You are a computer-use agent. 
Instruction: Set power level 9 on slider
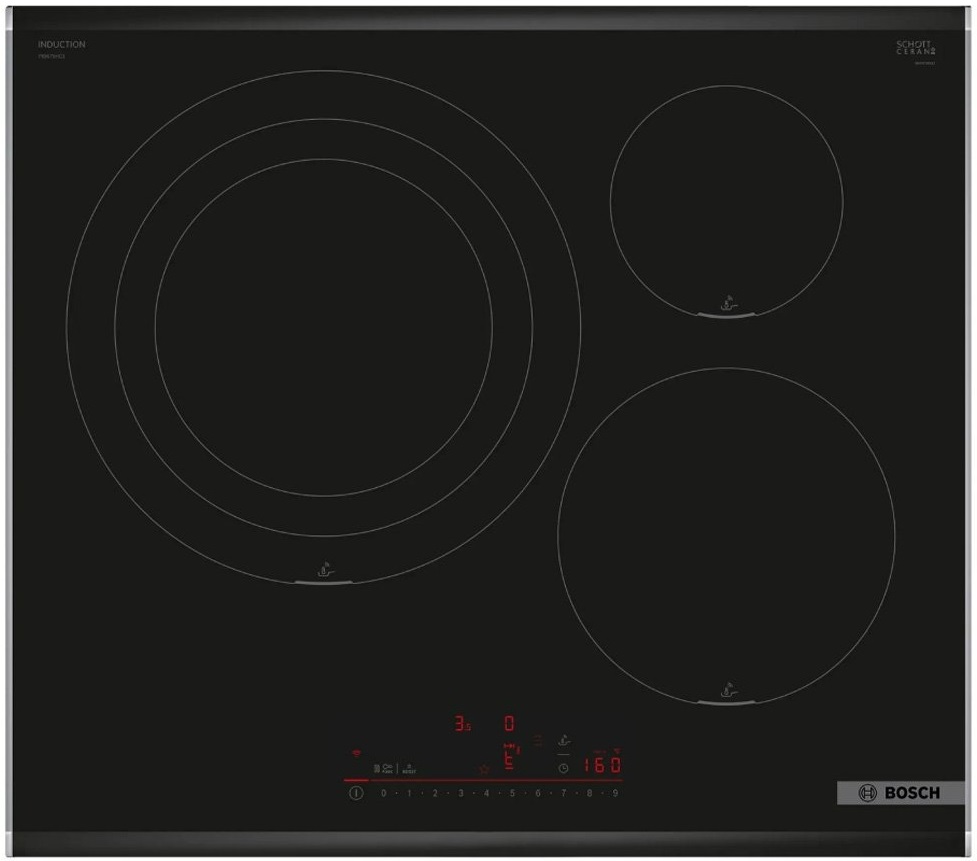pyautogui.click(x=615, y=793)
